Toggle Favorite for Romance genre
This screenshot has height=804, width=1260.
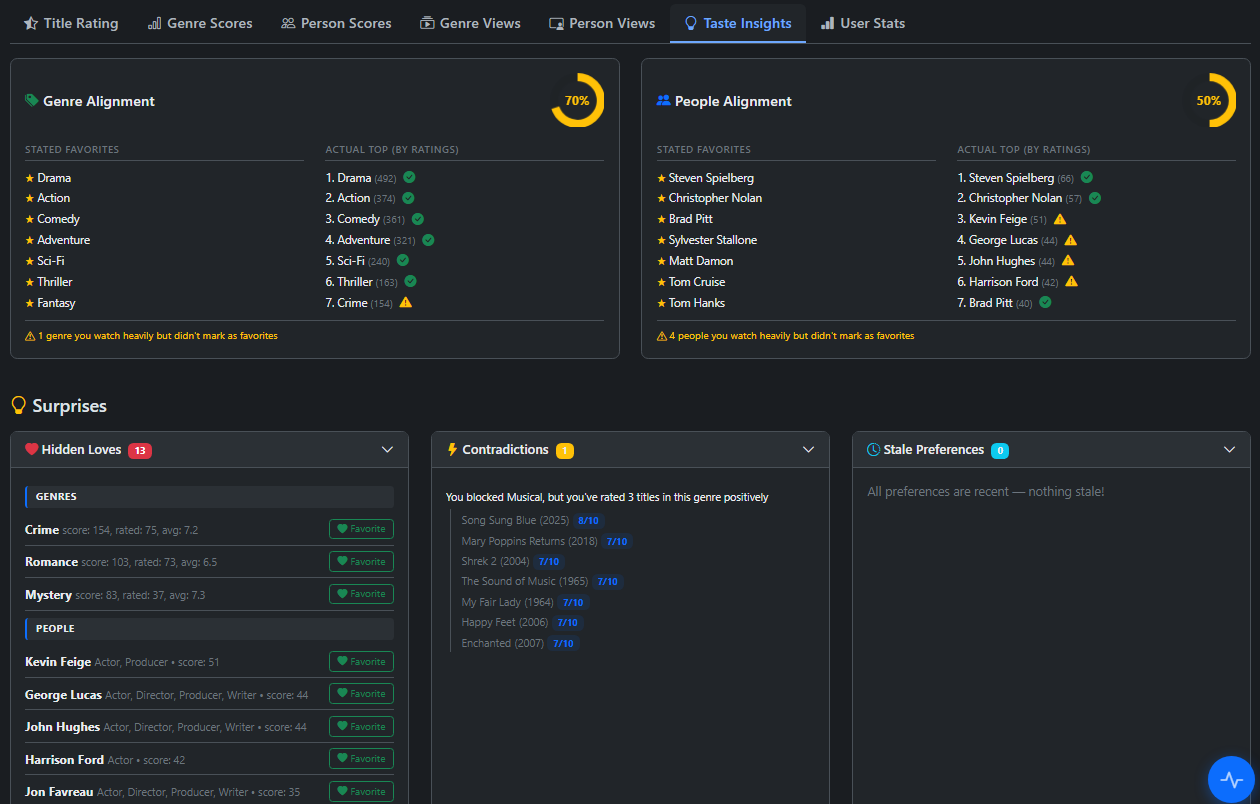tap(361, 562)
